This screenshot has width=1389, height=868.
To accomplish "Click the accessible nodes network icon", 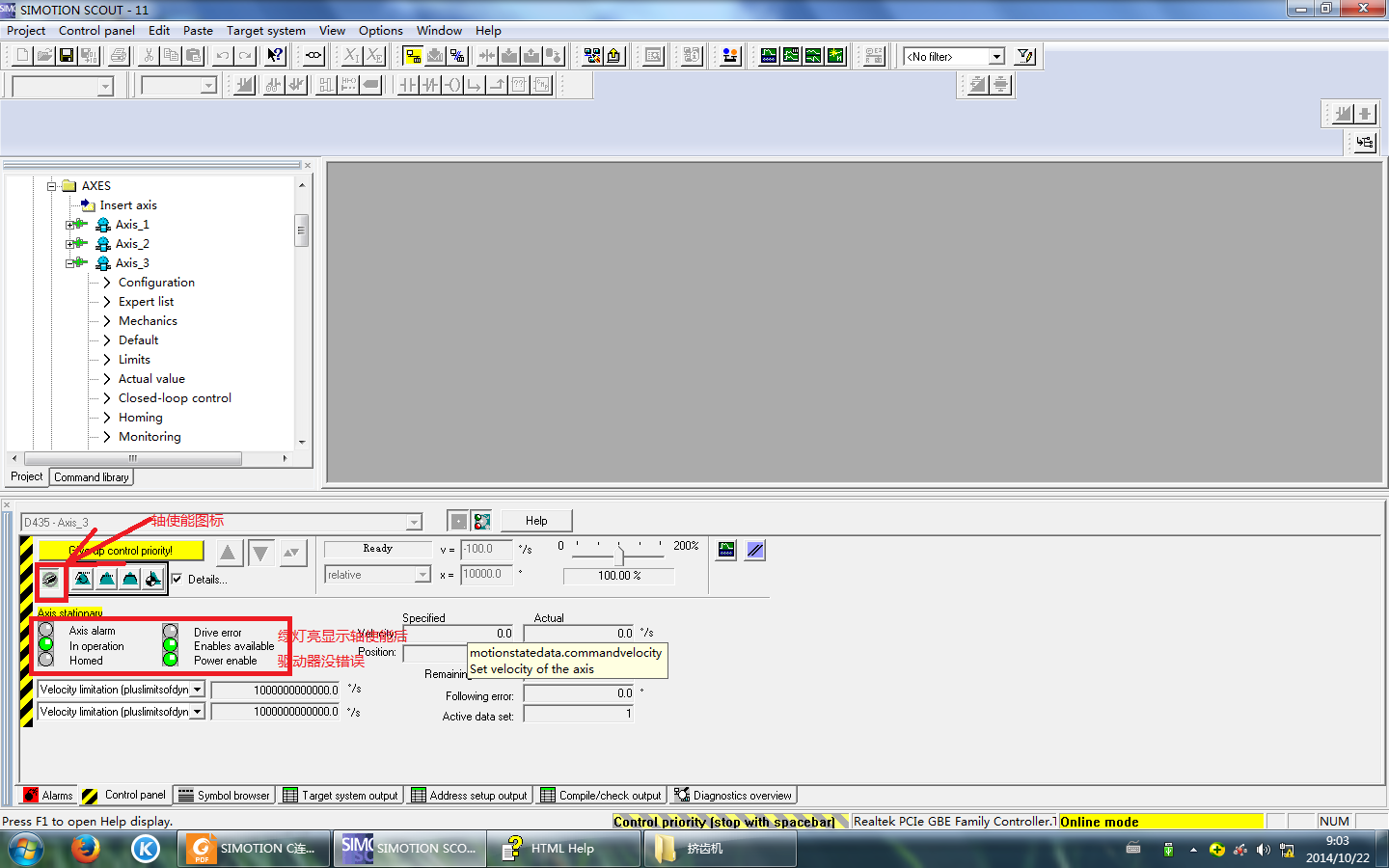I will [592, 56].
